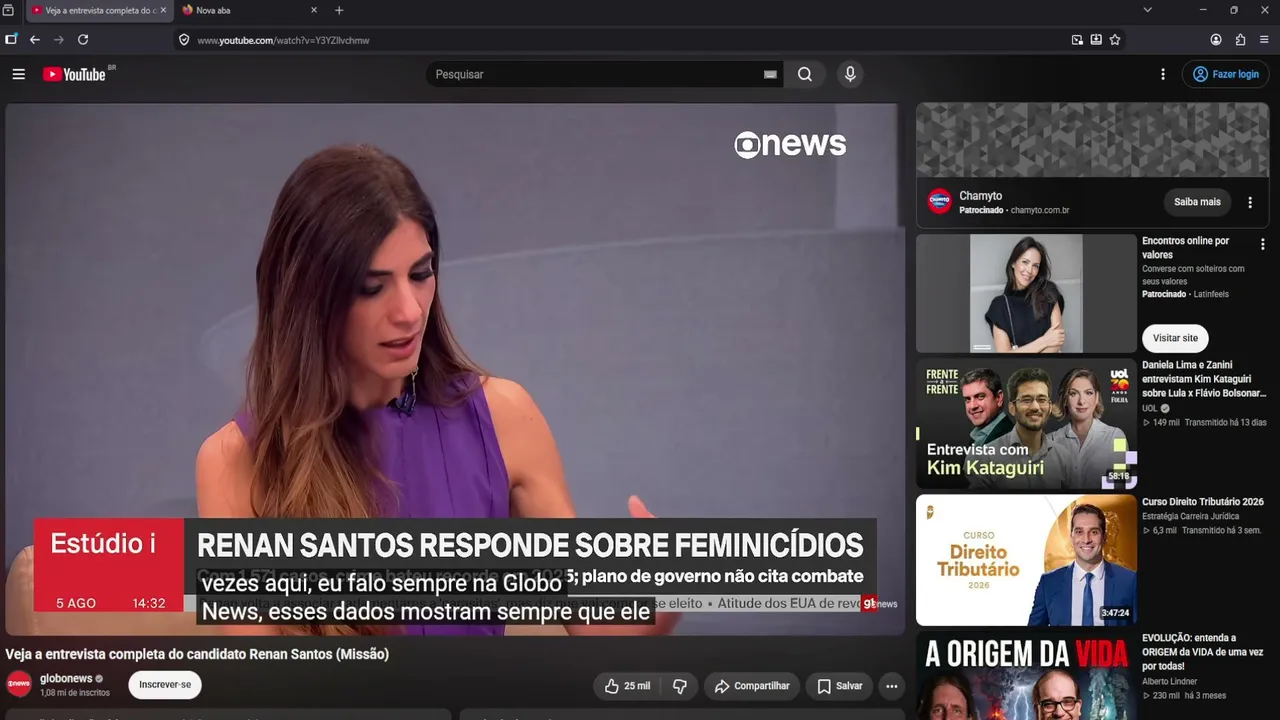1280x720 pixels.
Task: Click the Chamyto ad channel logo
Action: click(x=940, y=202)
